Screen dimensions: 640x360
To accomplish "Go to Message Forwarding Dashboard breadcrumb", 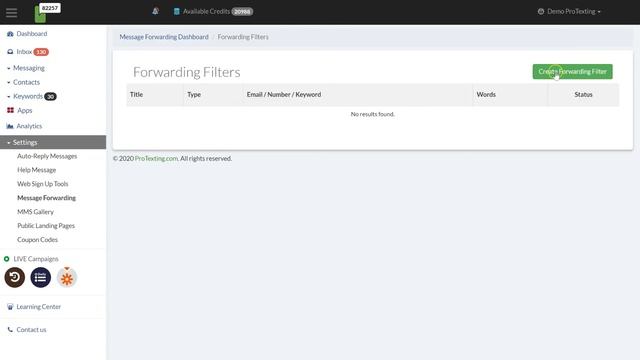I will 164,37.
